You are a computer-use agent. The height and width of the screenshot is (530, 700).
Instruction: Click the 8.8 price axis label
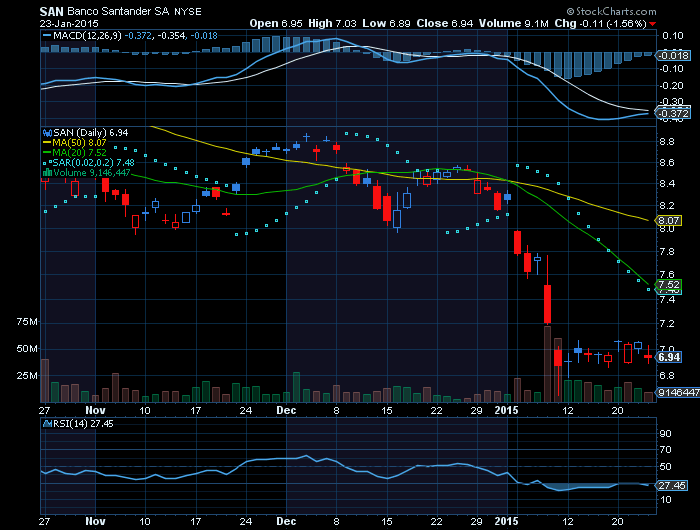click(x=667, y=142)
